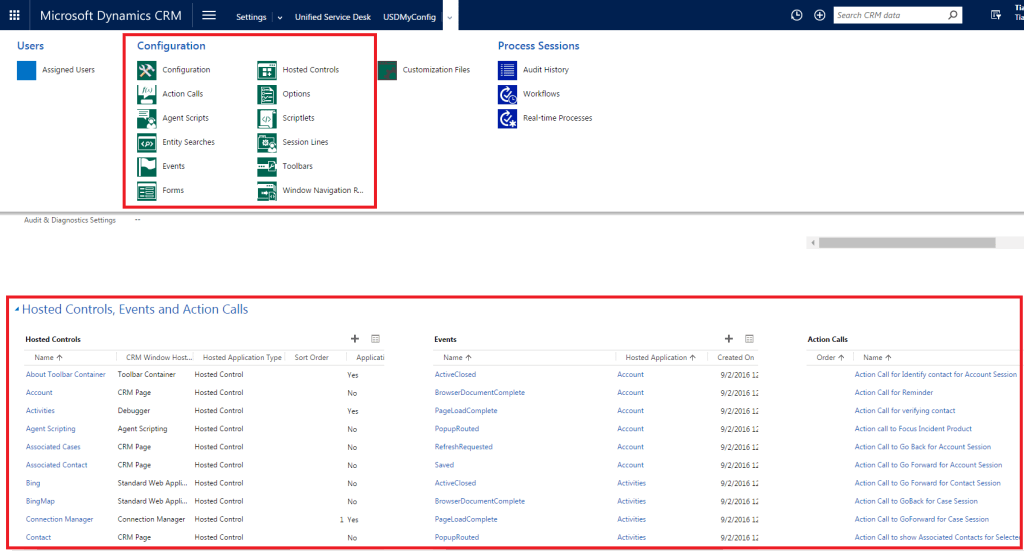
Task: Click the search magnifier icon
Action: click(x=953, y=15)
